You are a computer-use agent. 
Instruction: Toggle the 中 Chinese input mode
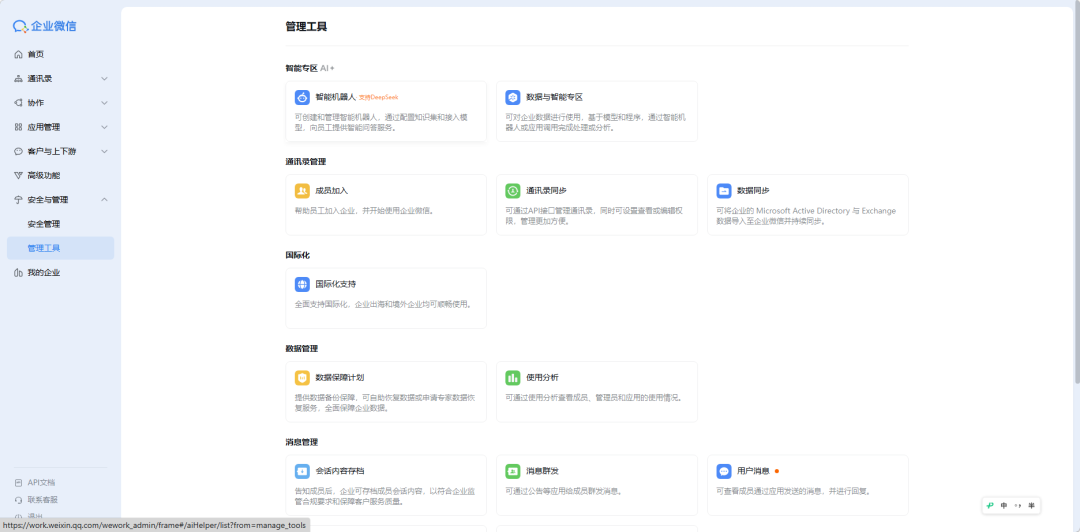1004,506
